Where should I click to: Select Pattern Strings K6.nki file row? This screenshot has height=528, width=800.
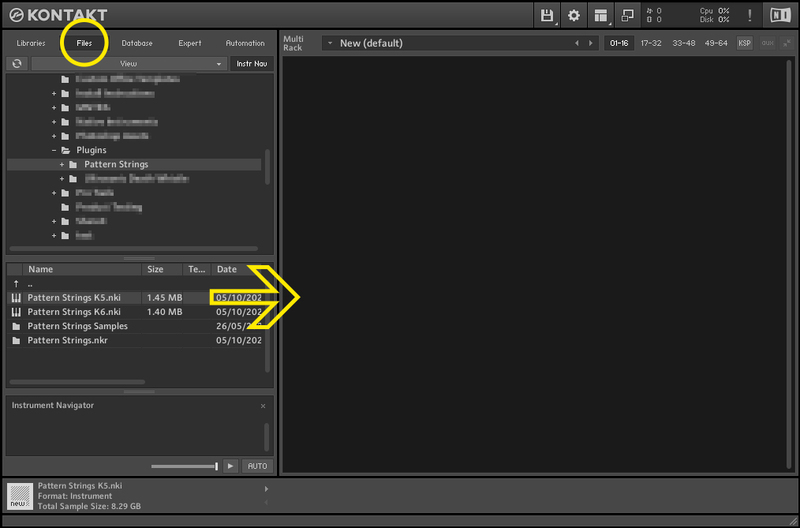tap(136, 312)
